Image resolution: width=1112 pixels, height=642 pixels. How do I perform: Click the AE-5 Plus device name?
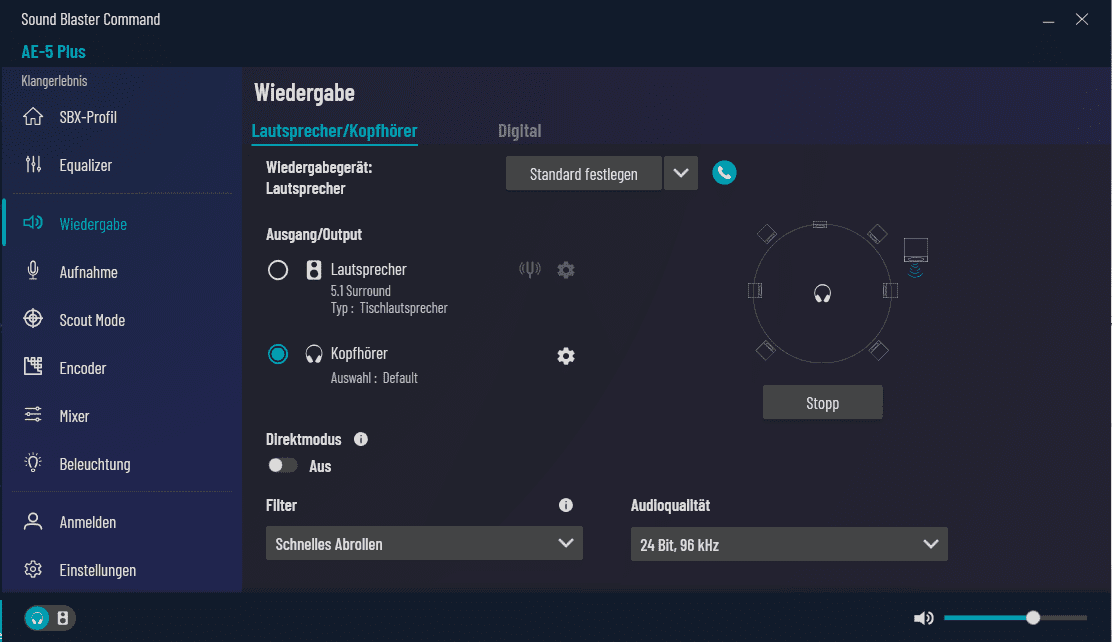pyautogui.click(x=53, y=52)
